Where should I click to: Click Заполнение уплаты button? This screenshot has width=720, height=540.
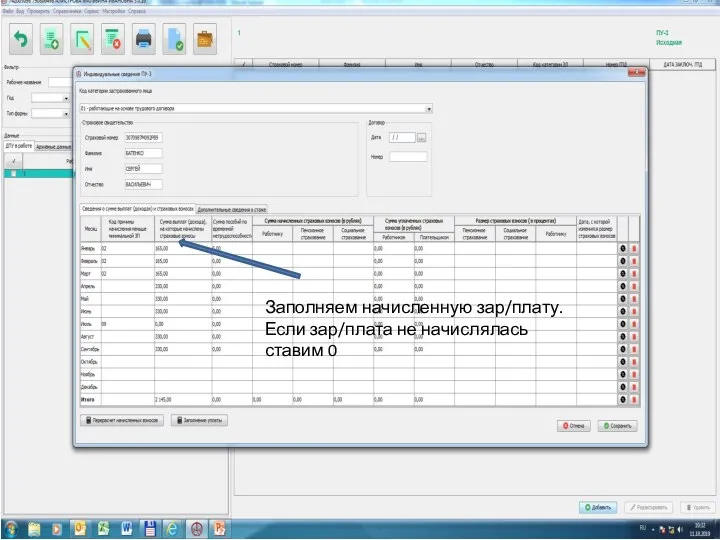click(x=199, y=420)
